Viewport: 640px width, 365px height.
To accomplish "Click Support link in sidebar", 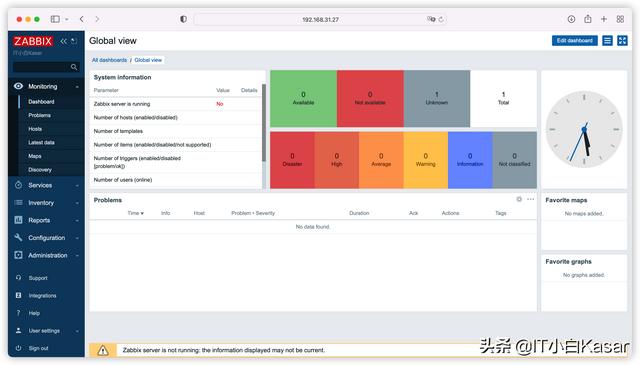I will pyautogui.click(x=38, y=278).
